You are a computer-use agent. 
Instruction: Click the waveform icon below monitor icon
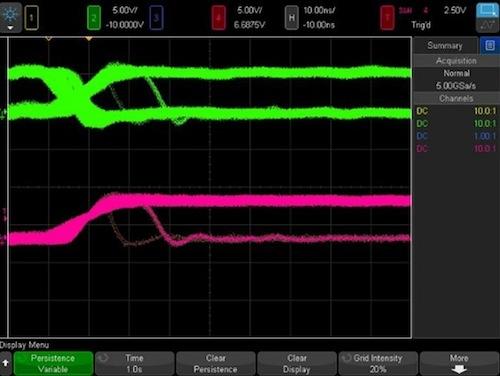click(x=487, y=25)
